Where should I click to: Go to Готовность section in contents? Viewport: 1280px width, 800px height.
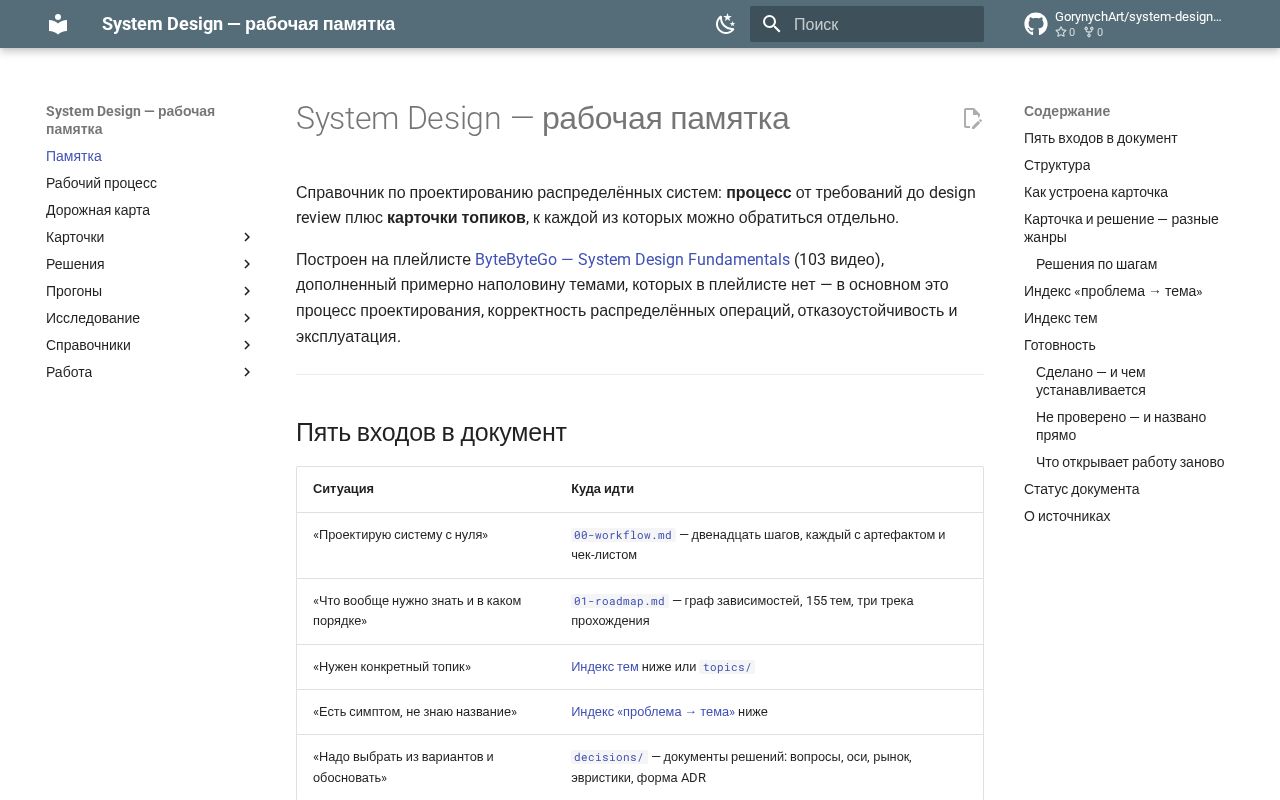[1059, 345]
